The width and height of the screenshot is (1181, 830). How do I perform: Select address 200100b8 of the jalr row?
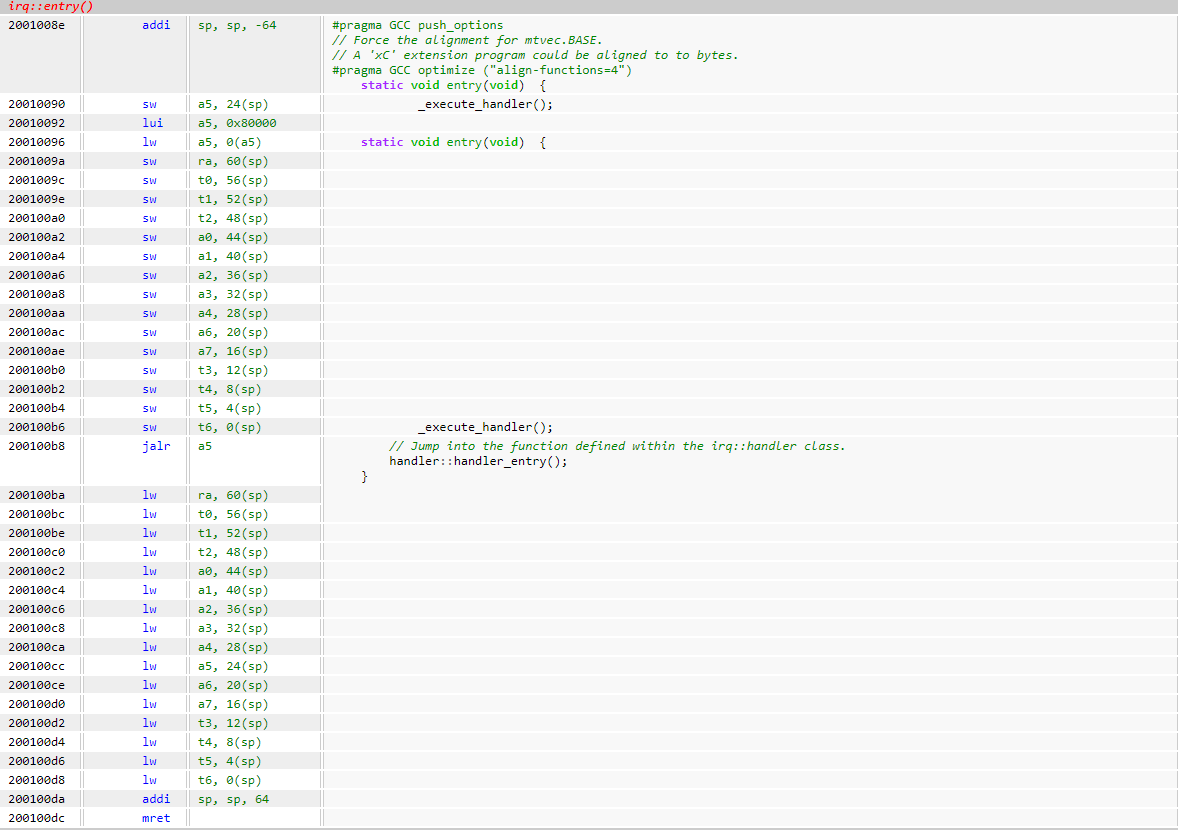pos(36,446)
